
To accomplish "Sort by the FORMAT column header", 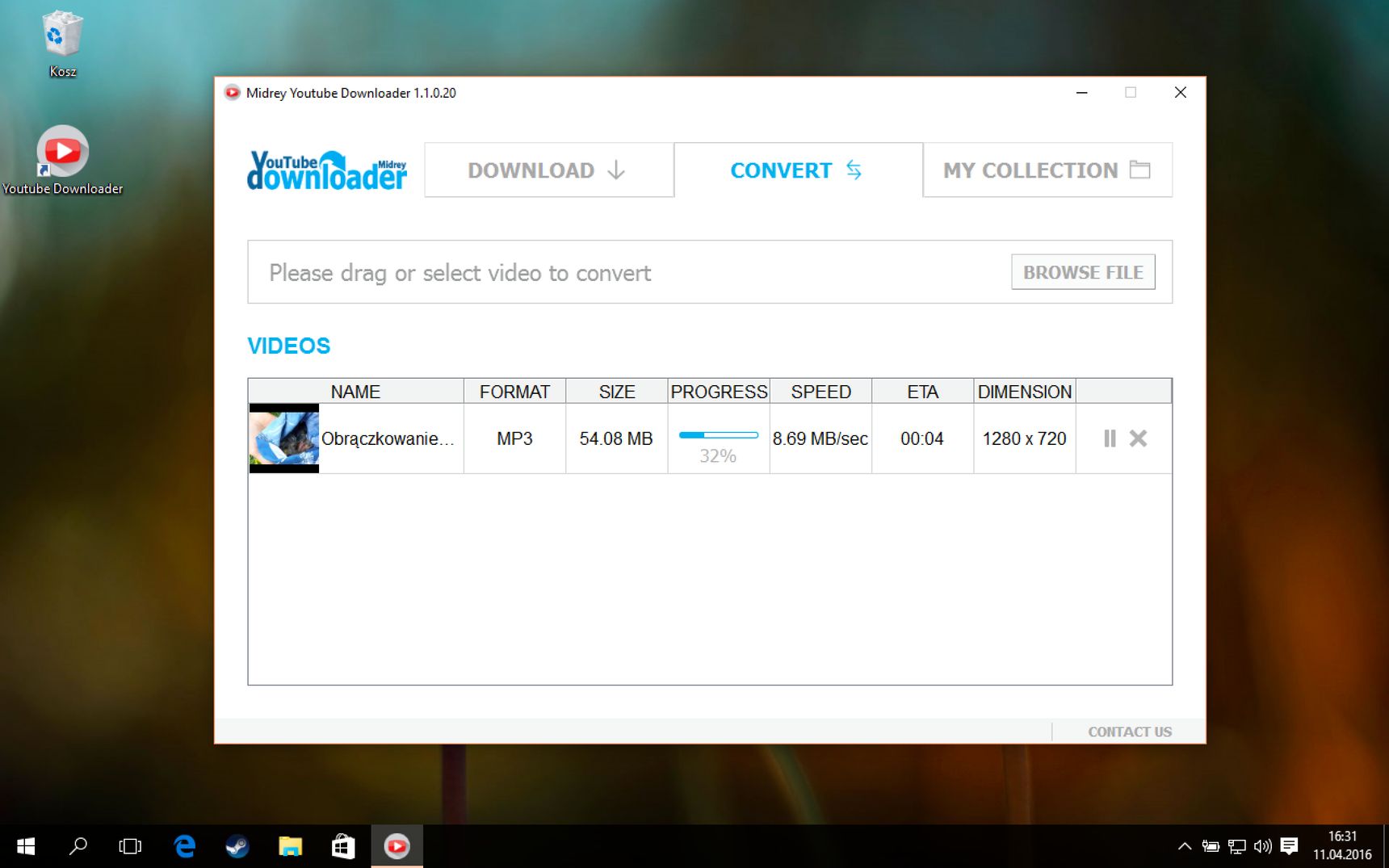I will click(514, 392).
